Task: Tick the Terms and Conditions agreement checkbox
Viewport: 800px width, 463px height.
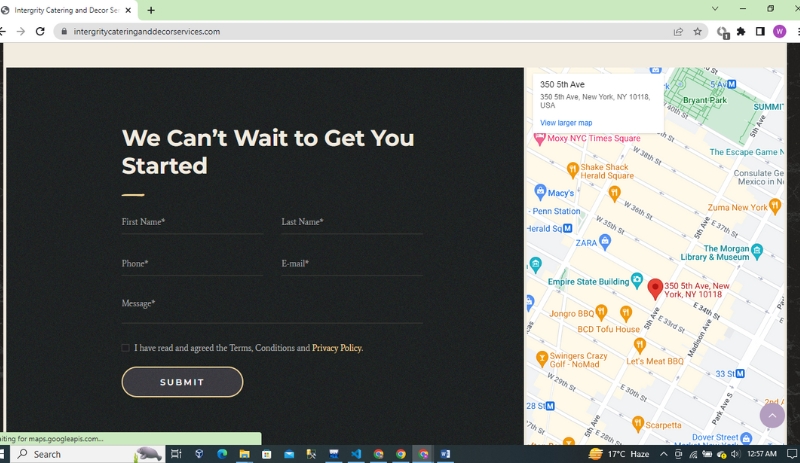Action: [x=126, y=348]
